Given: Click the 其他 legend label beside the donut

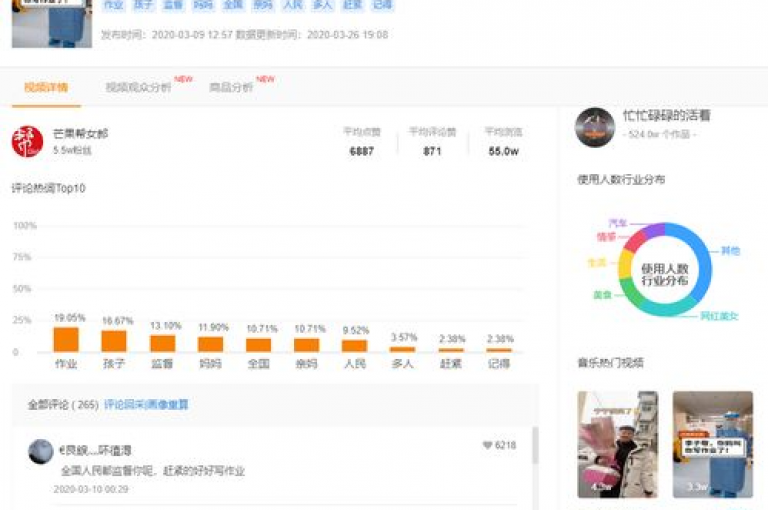Looking at the screenshot, I should tap(730, 251).
